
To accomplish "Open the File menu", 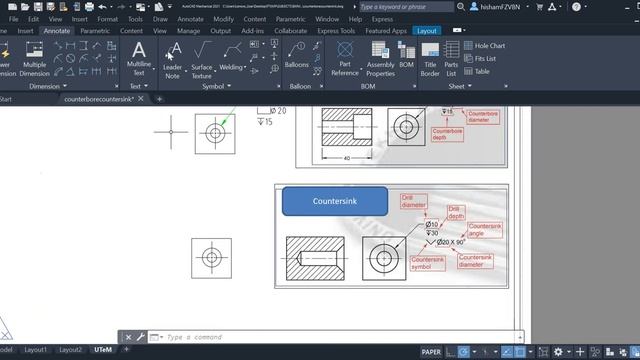I will pyautogui.click(x=13, y=19).
